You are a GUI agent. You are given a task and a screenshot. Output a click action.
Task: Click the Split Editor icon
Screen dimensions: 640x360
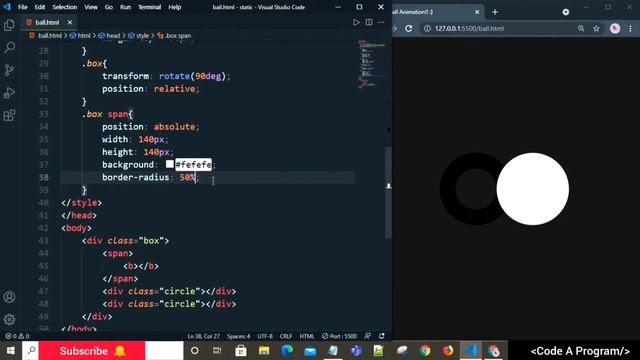click(369, 22)
